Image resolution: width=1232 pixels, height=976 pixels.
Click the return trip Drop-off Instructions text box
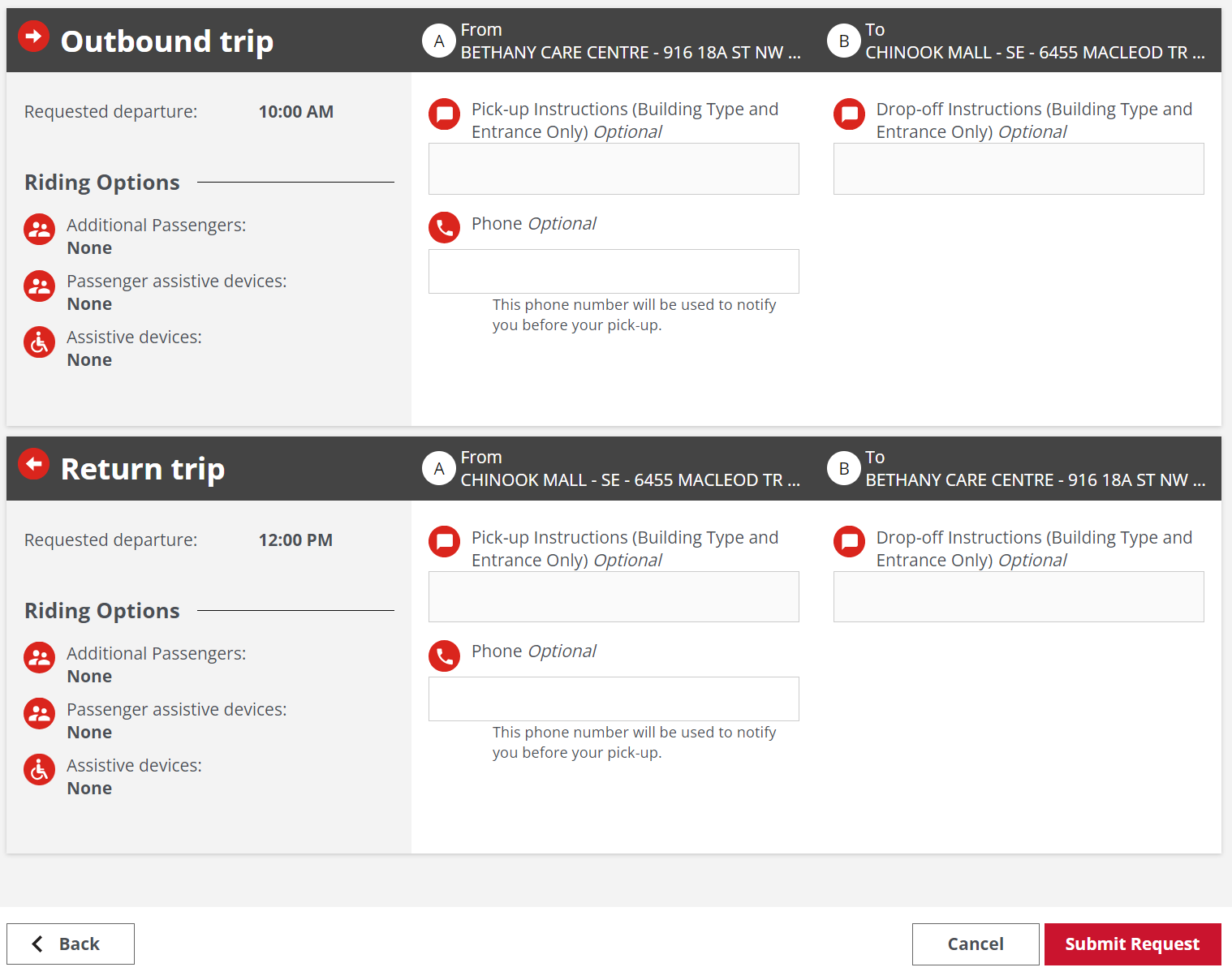(1018, 596)
